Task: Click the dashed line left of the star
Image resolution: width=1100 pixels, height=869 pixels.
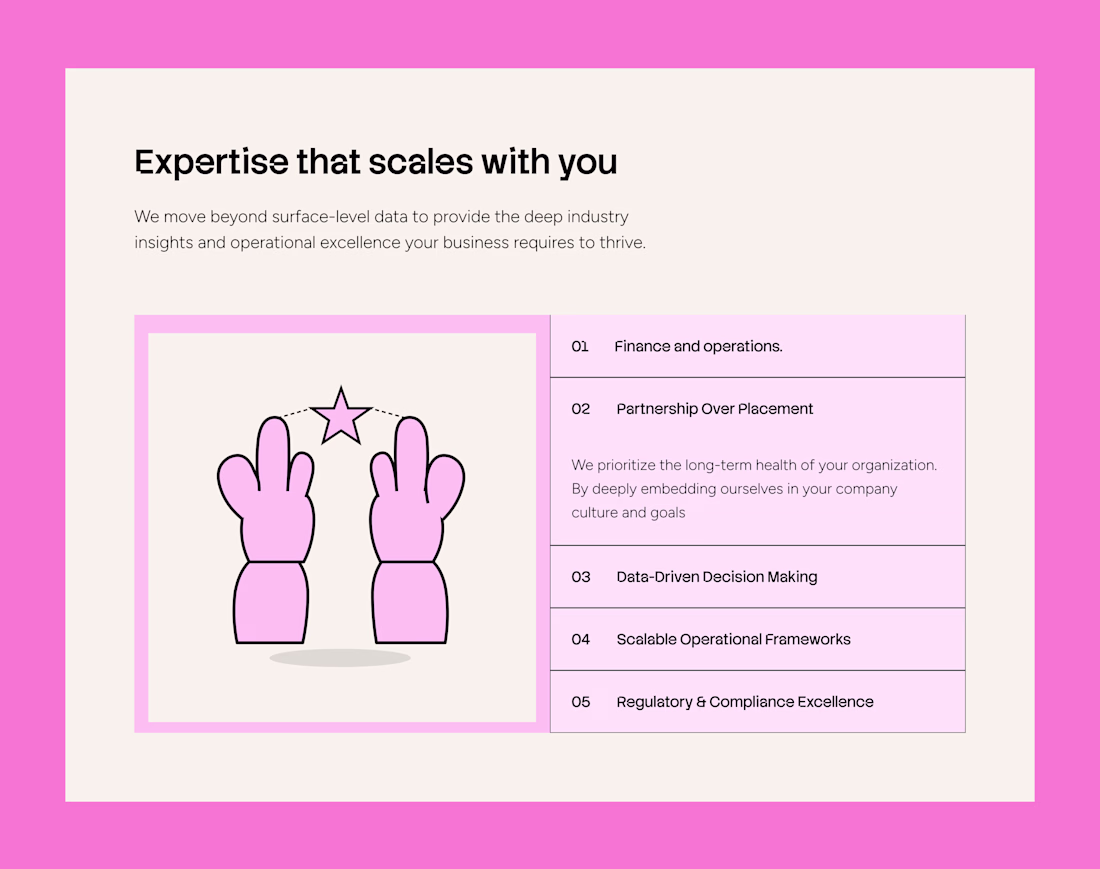Action: tap(296, 411)
